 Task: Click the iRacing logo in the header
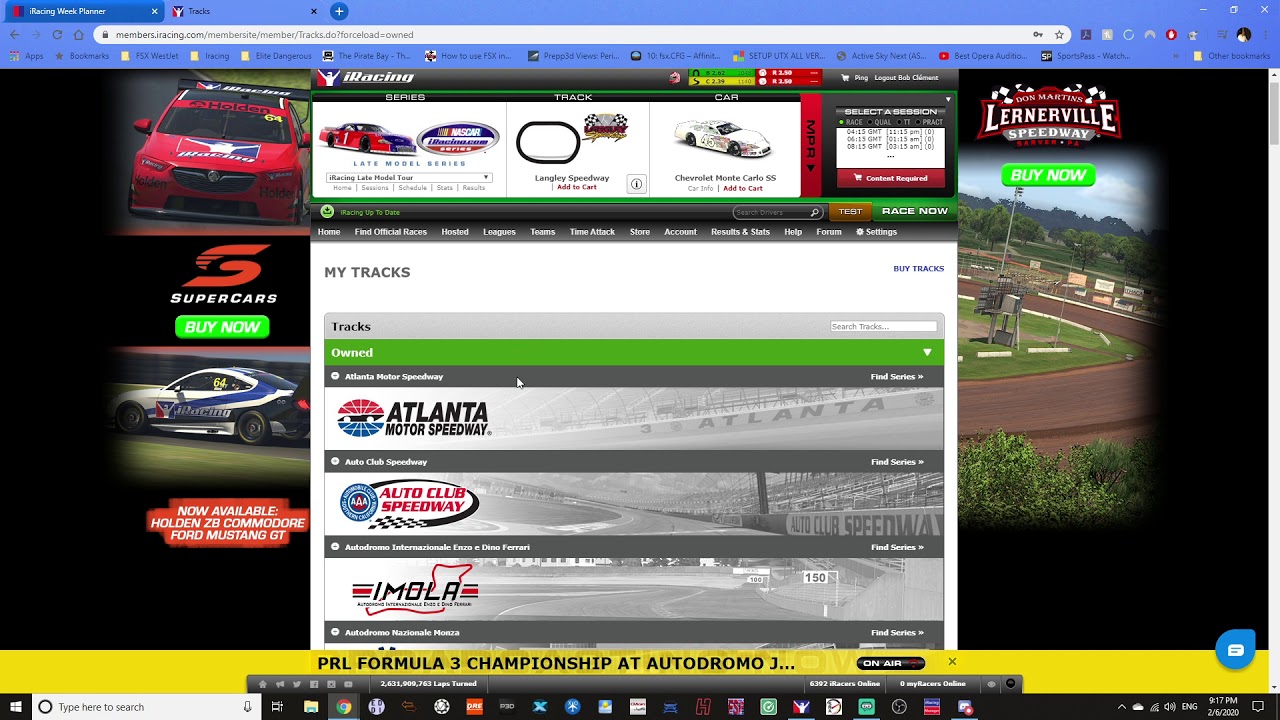click(365, 78)
